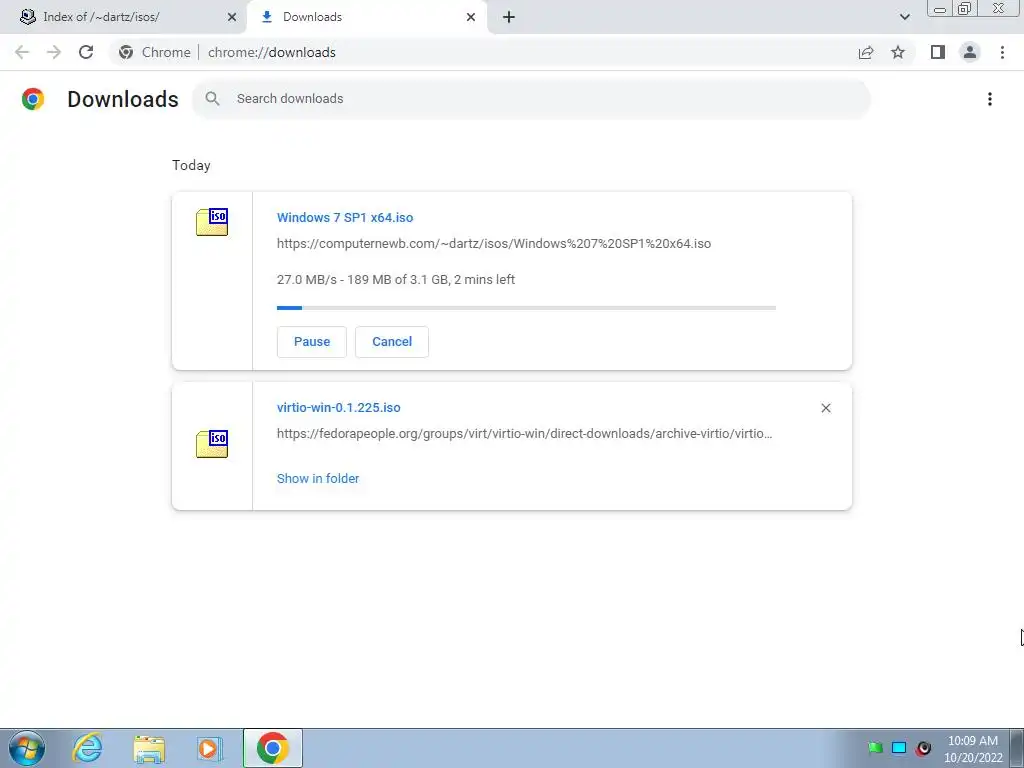Open Chrome's three-dot main menu
This screenshot has width=1024, height=768.
coord(1002,52)
